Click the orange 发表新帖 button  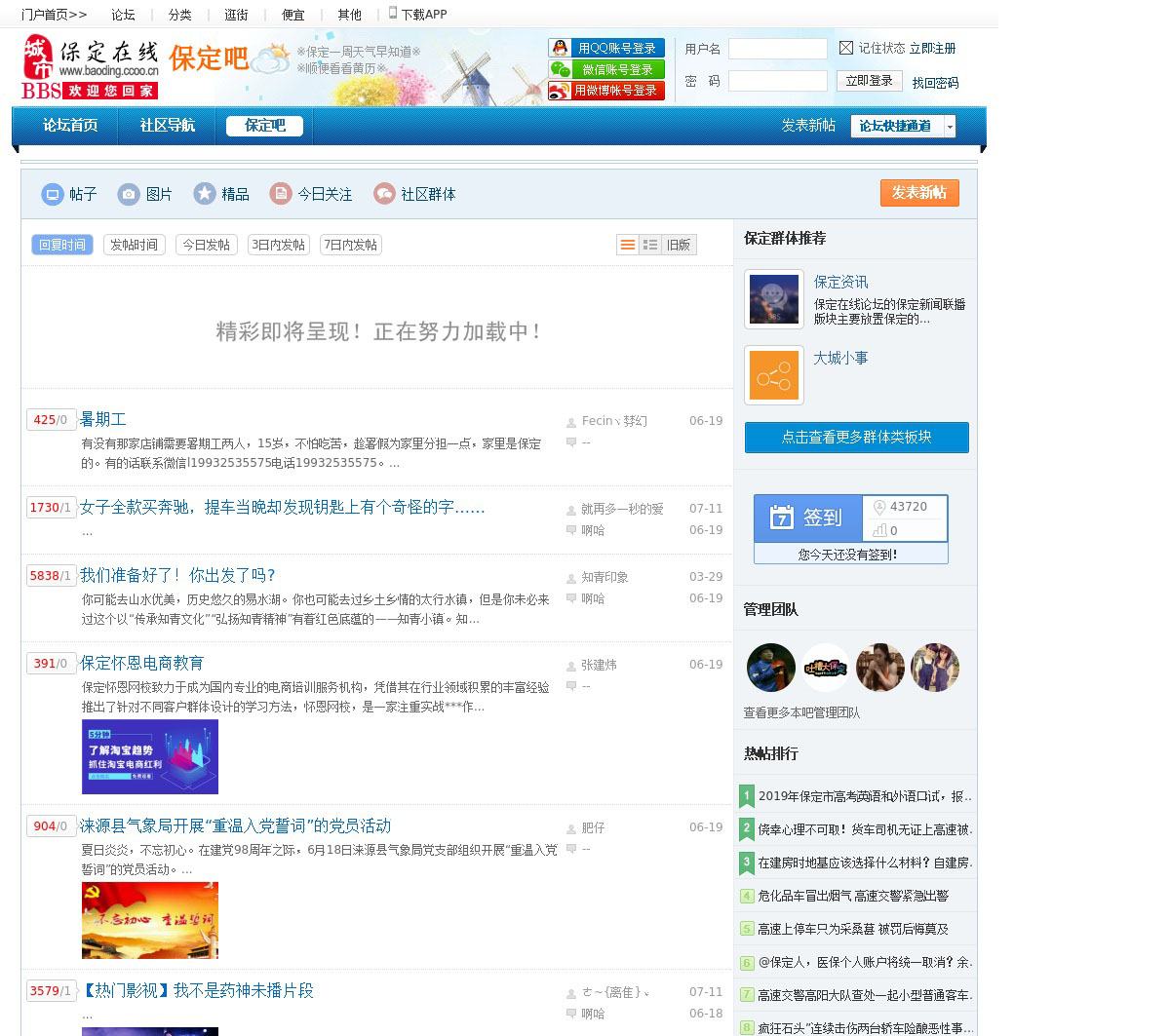tap(918, 193)
